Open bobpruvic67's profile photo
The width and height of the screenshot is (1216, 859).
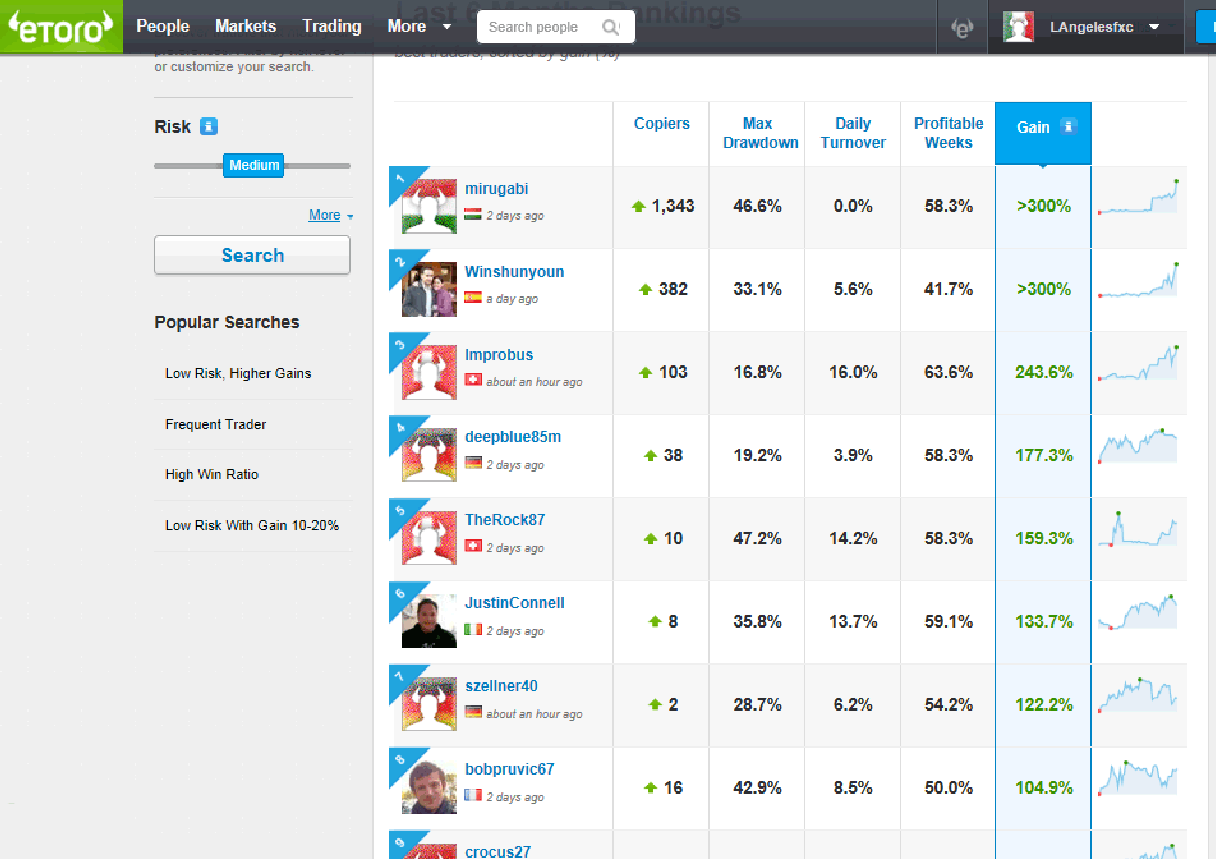click(x=429, y=787)
